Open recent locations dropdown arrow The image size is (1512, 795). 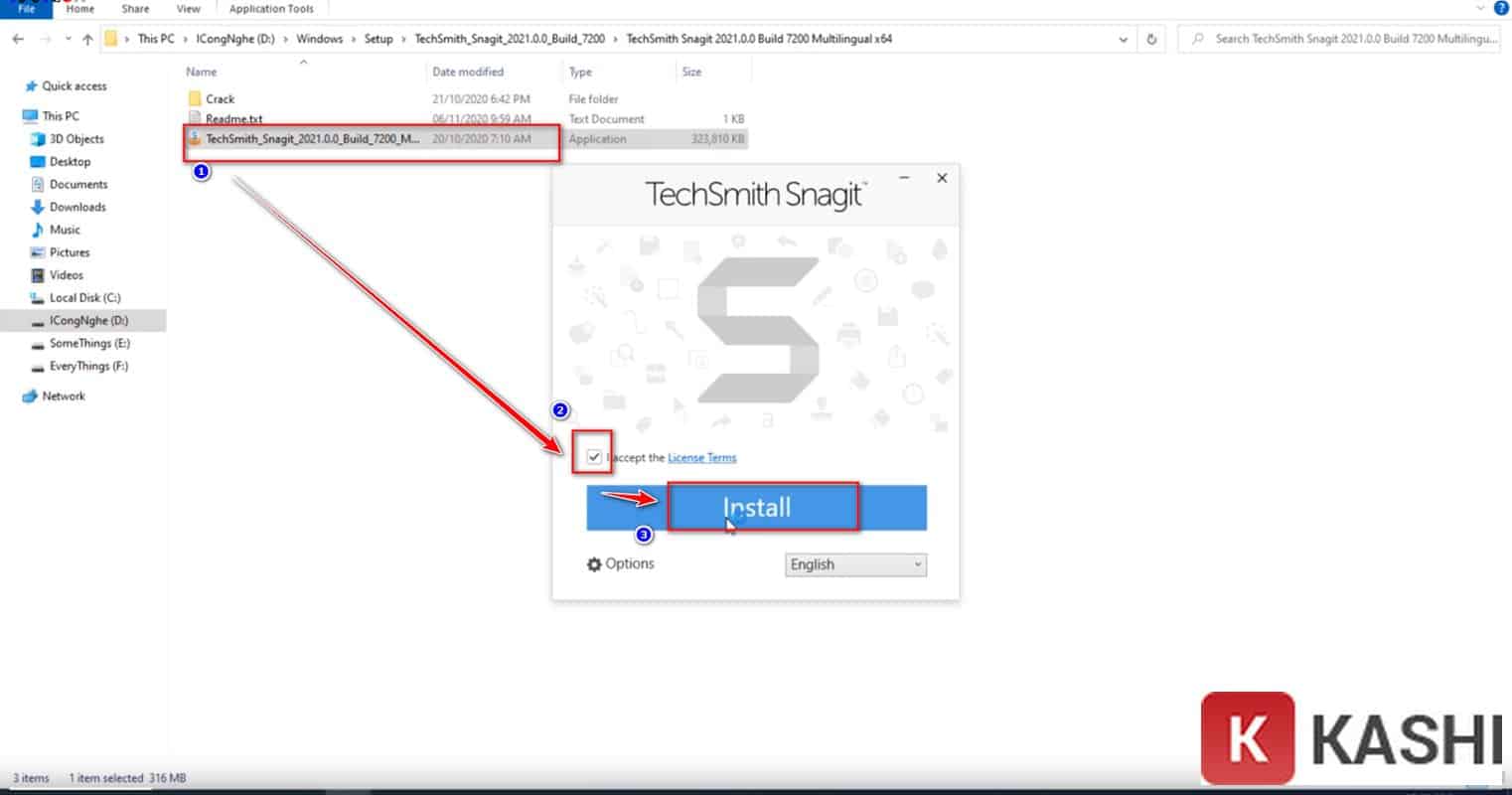pos(68,40)
